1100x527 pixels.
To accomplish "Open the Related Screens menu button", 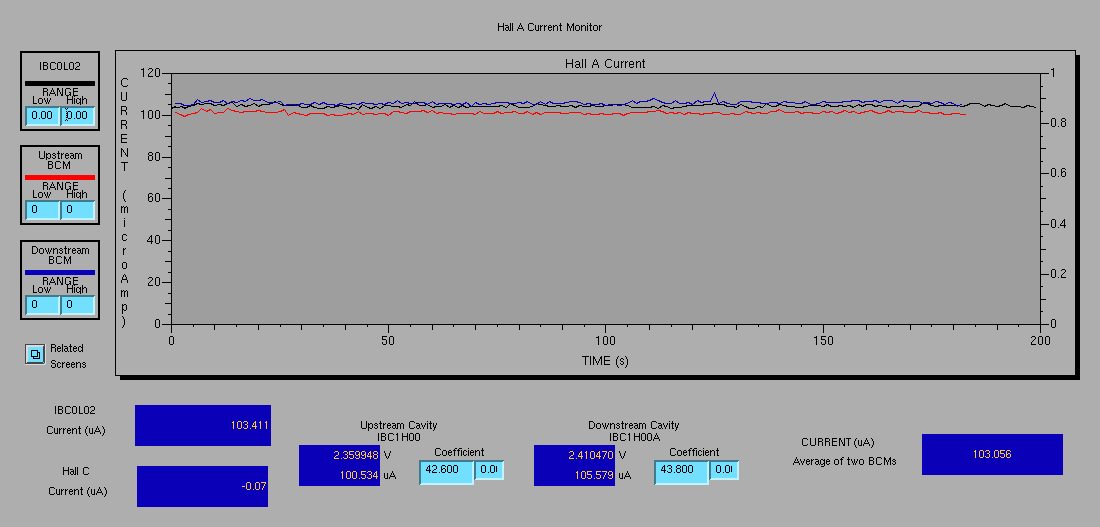I will pyautogui.click(x=34, y=354).
